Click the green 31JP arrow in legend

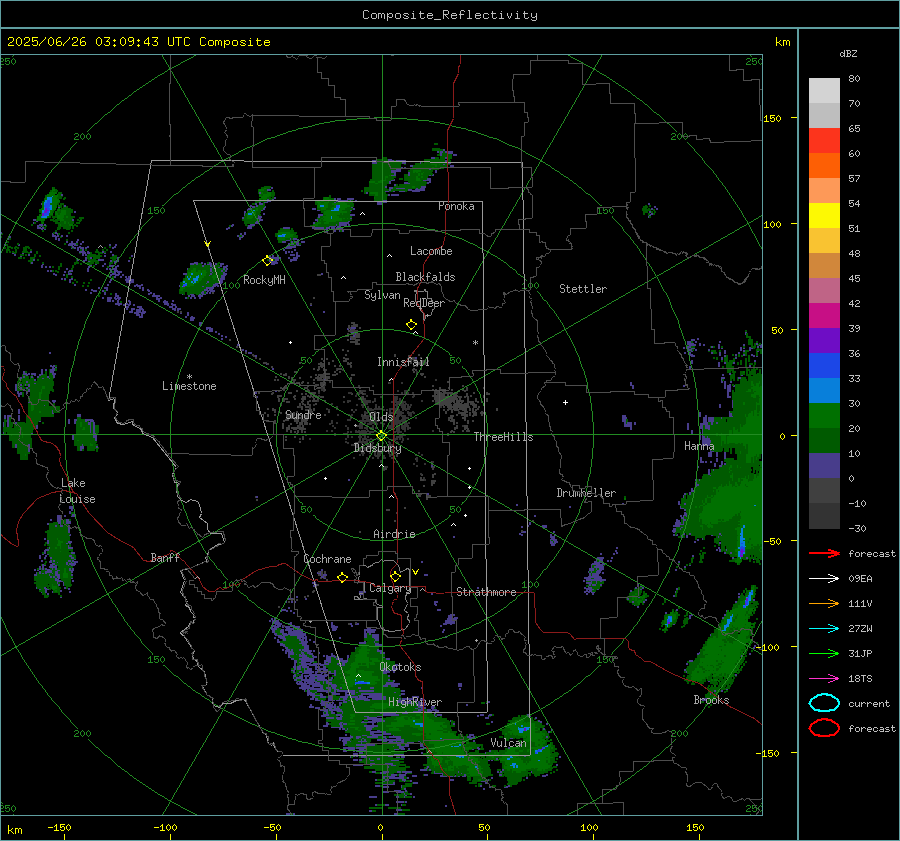[x=824, y=653]
